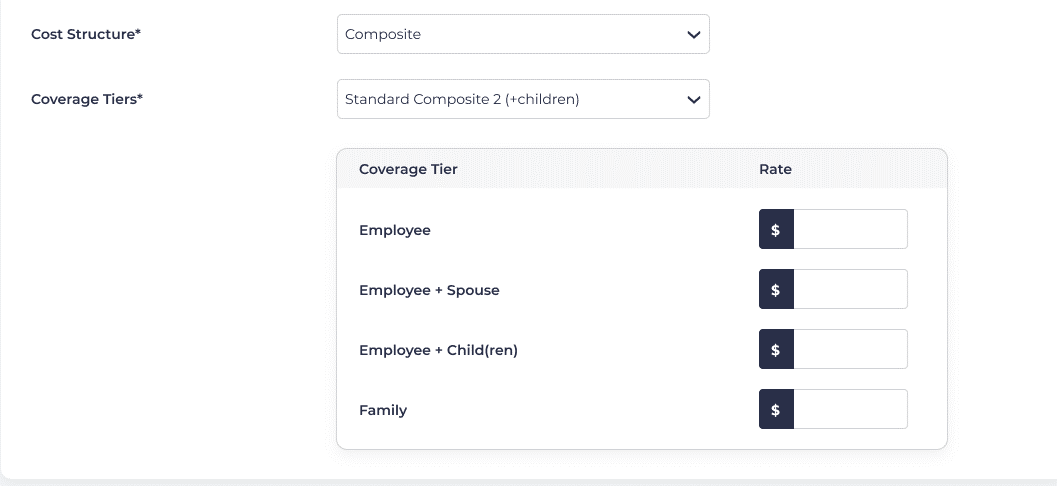Focus the Employee rate input field
Image resolution: width=1057 pixels, height=486 pixels.
(x=850, y=229)
